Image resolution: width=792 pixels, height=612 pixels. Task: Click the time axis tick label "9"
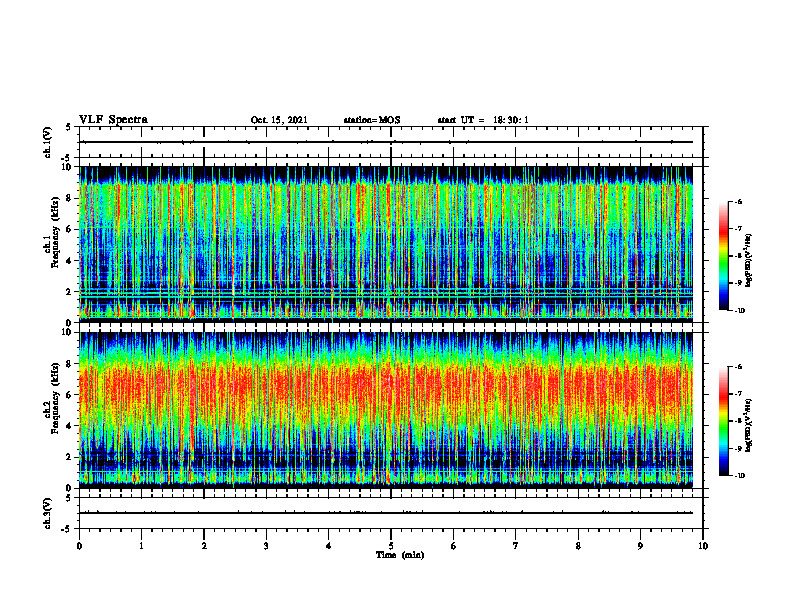(640, 546)
